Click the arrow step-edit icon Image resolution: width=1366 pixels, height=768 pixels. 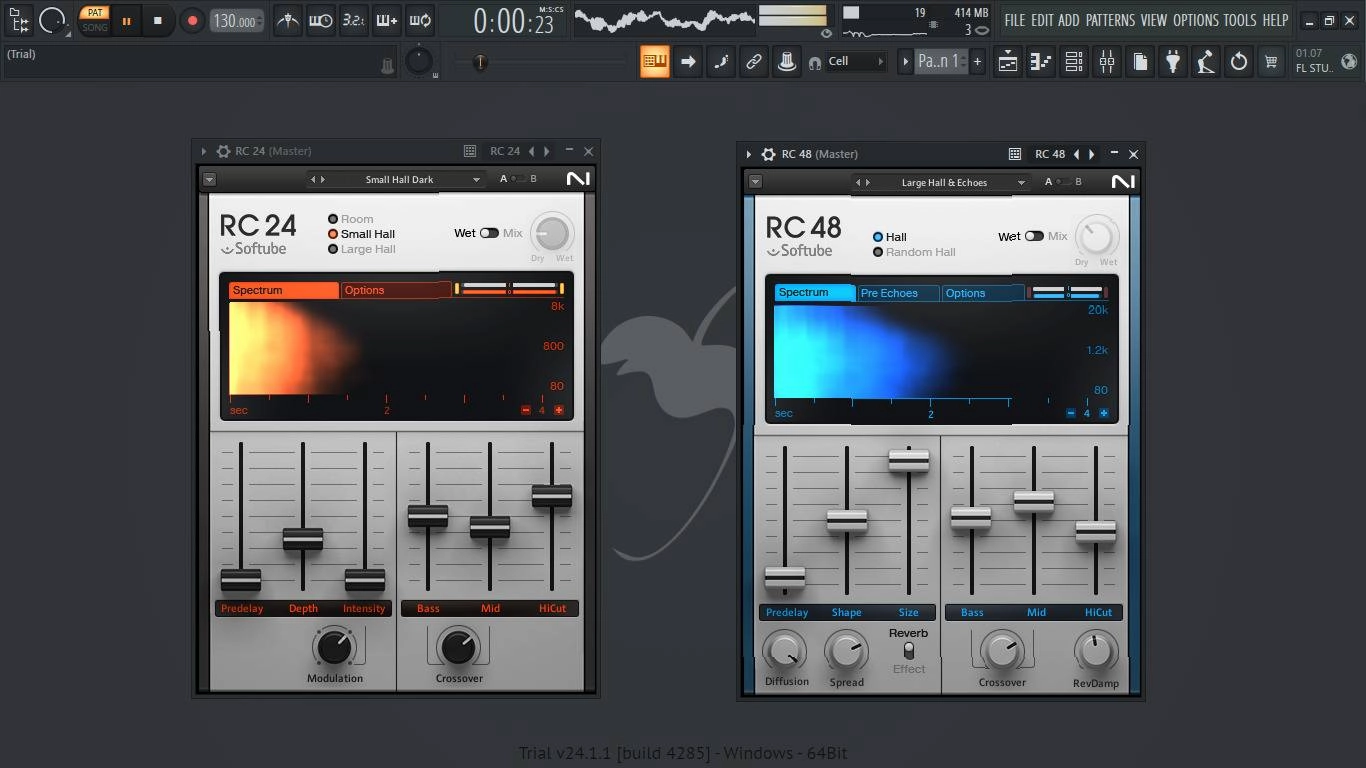(x=688, y=61)
